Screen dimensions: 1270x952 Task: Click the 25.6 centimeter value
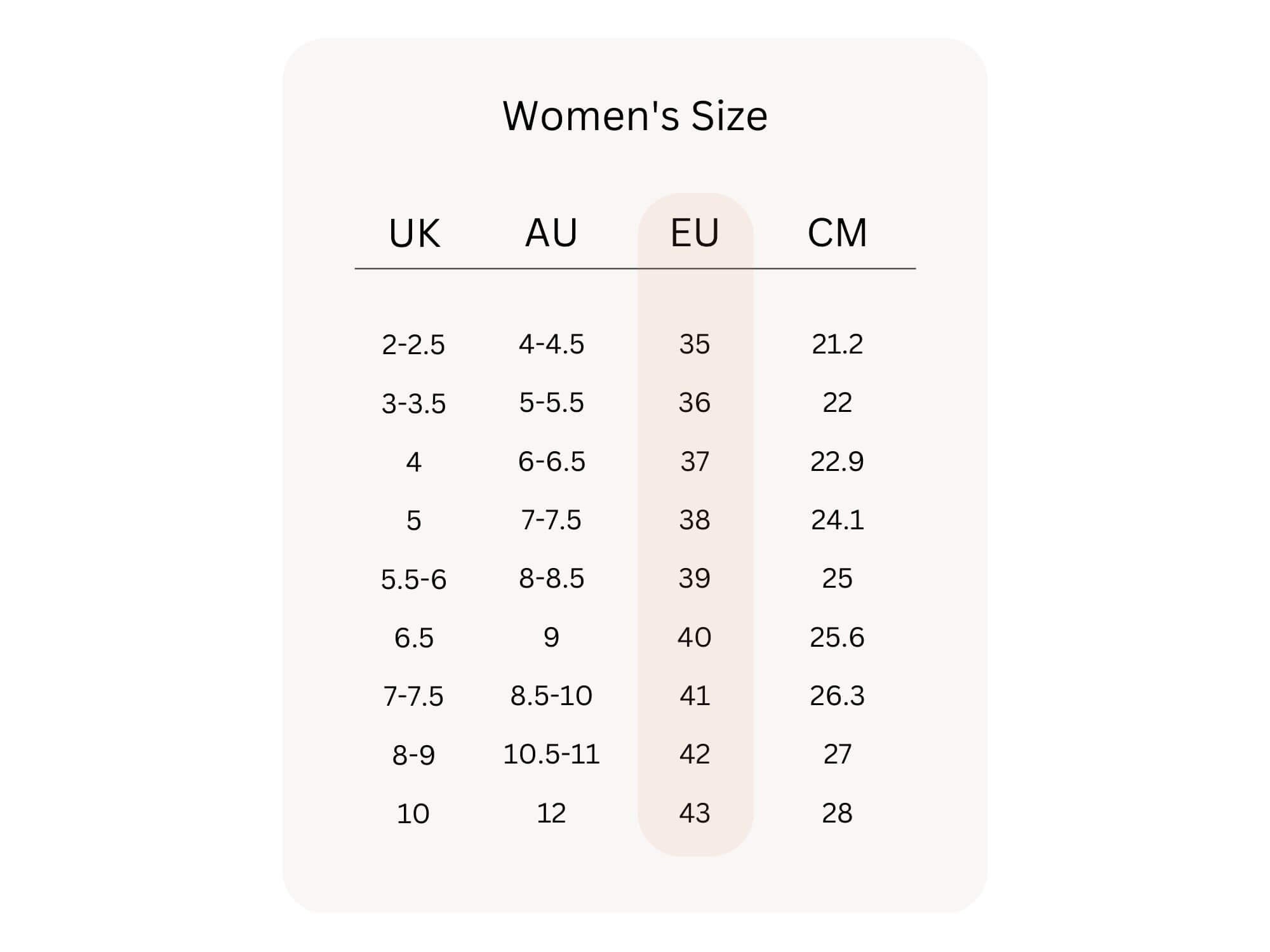(x=837, y=637)
